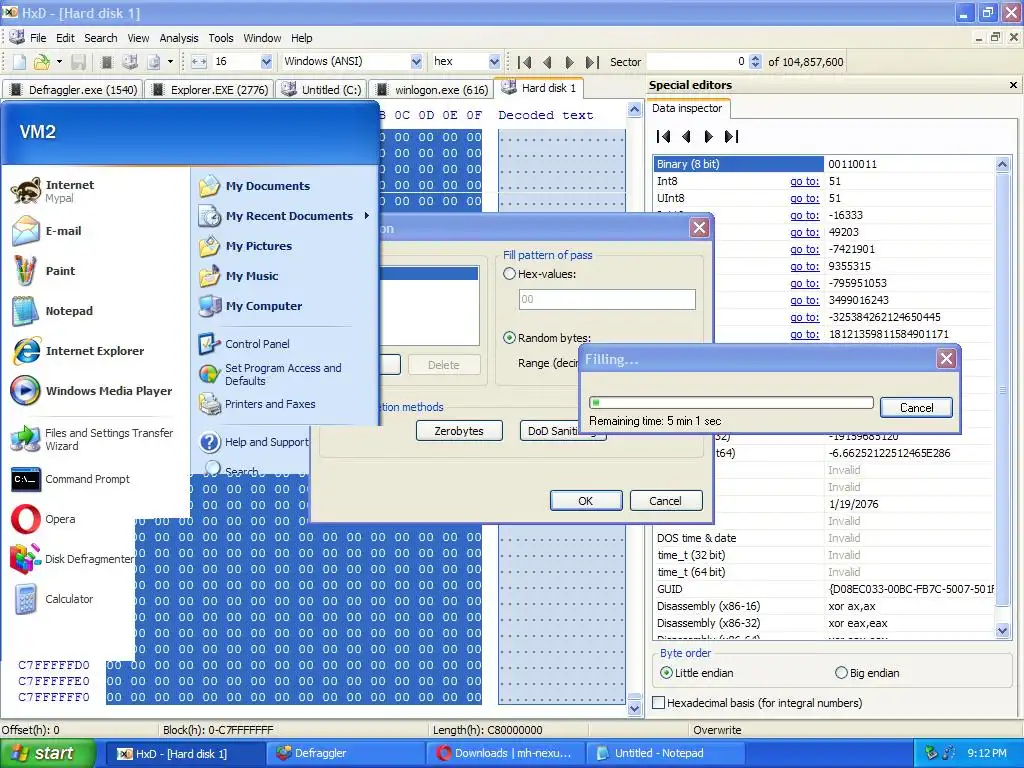The width and height of the screenshot is (1024, 768).
Task: Open Control Panel from Start menu
Action: 244,344
